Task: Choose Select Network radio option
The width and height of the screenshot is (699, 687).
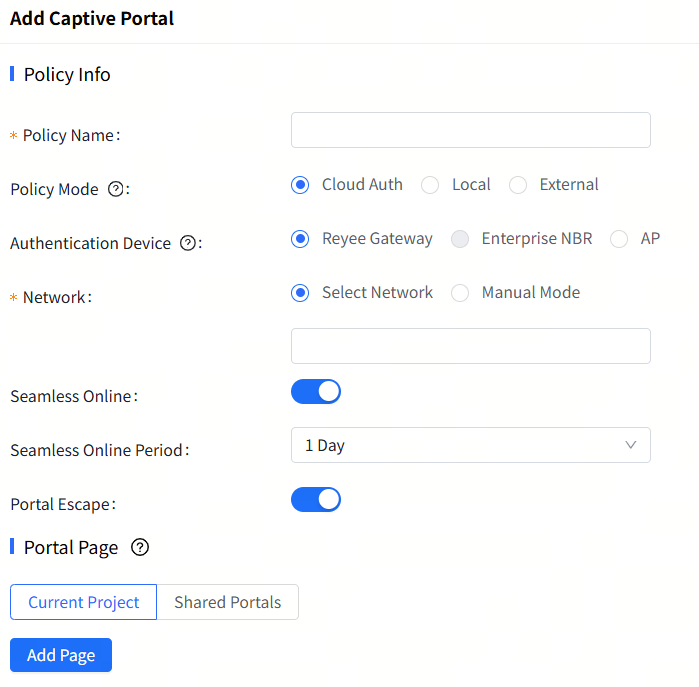Action: [x=299, y=293]
